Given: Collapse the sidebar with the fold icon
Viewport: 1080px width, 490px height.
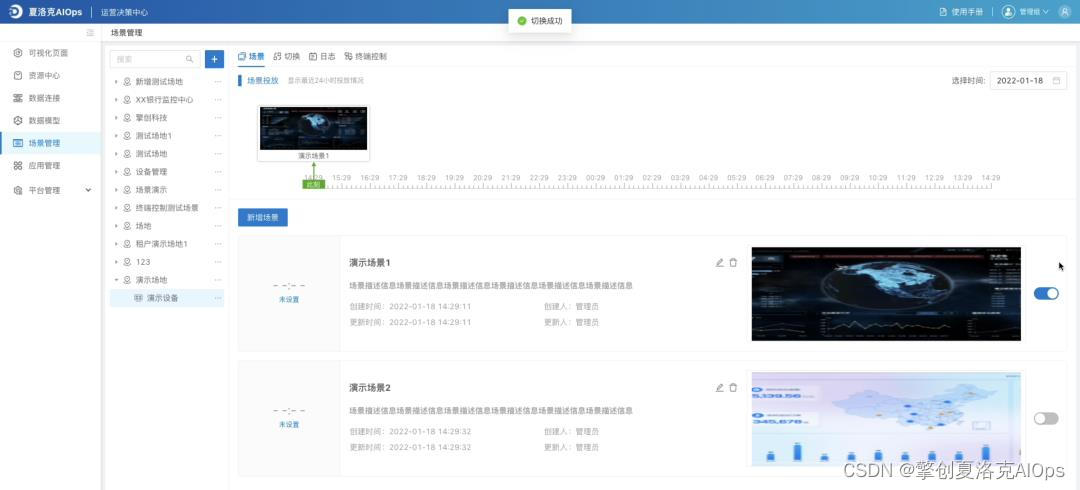Looking at the screenshot, I should 90,32.
